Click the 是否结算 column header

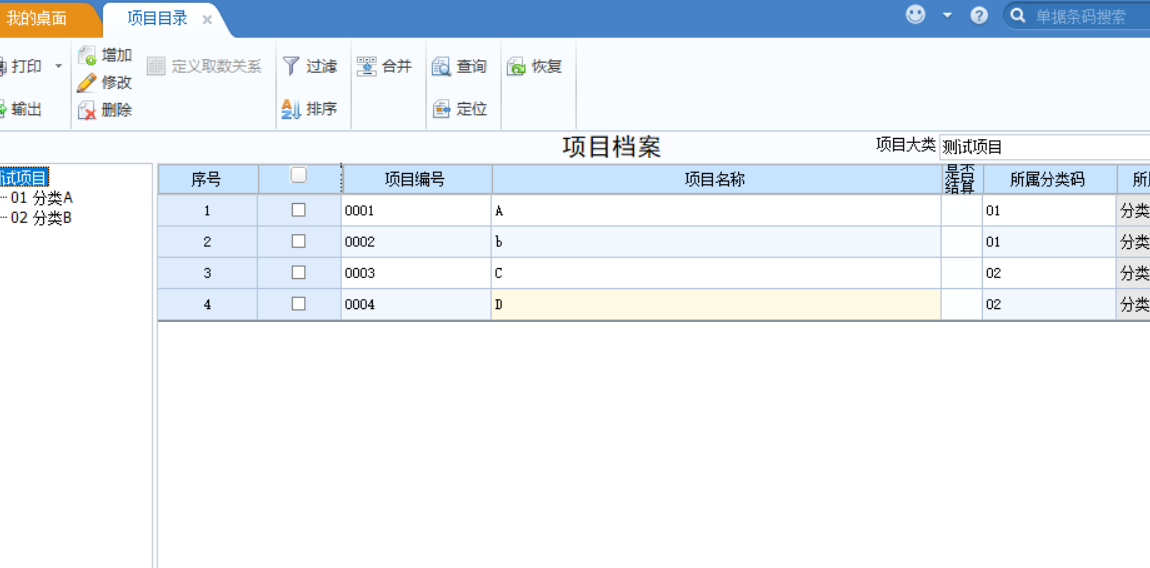pos(962,180)
